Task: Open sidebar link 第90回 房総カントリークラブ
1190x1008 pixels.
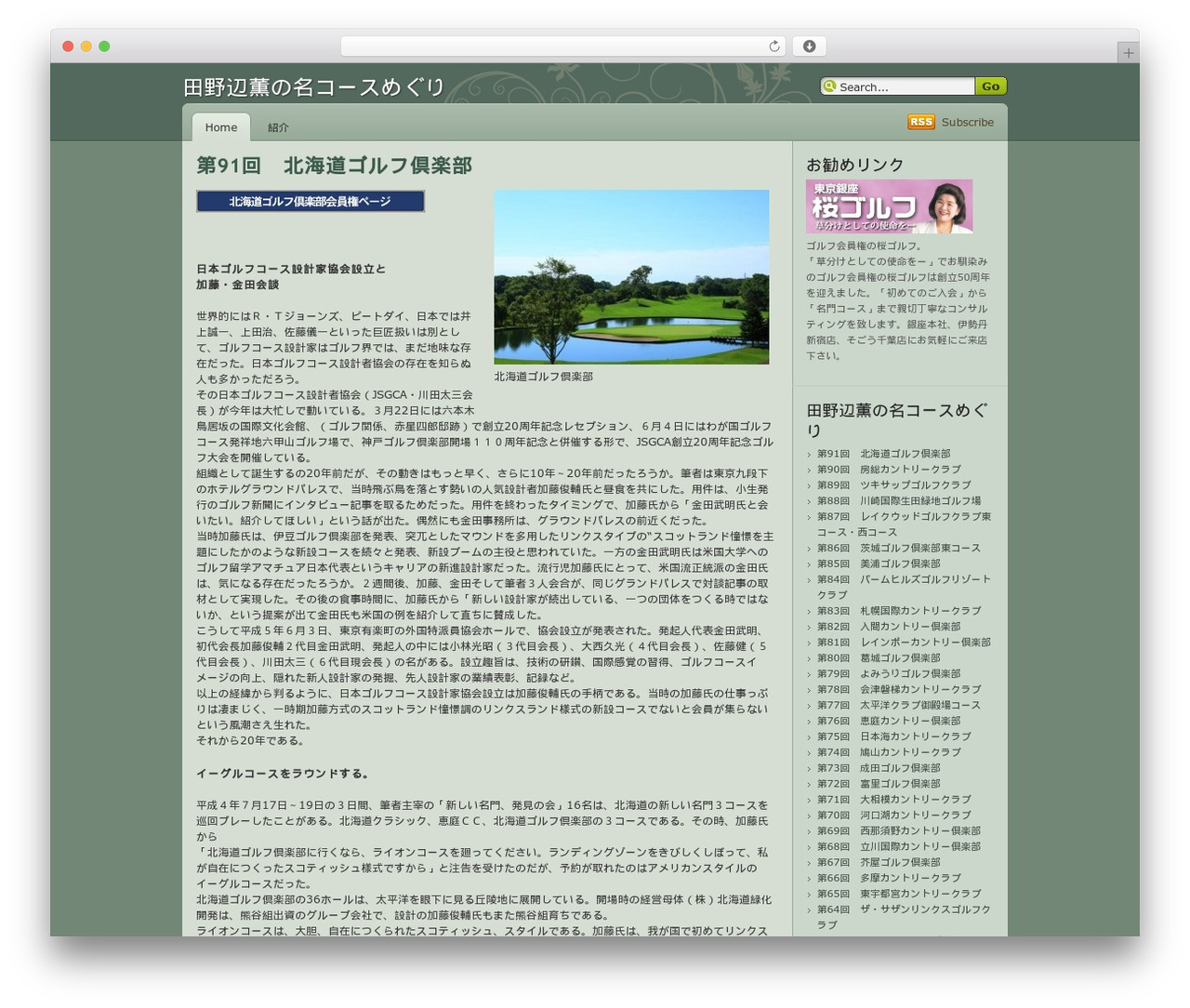Action: tap(889, 470)
